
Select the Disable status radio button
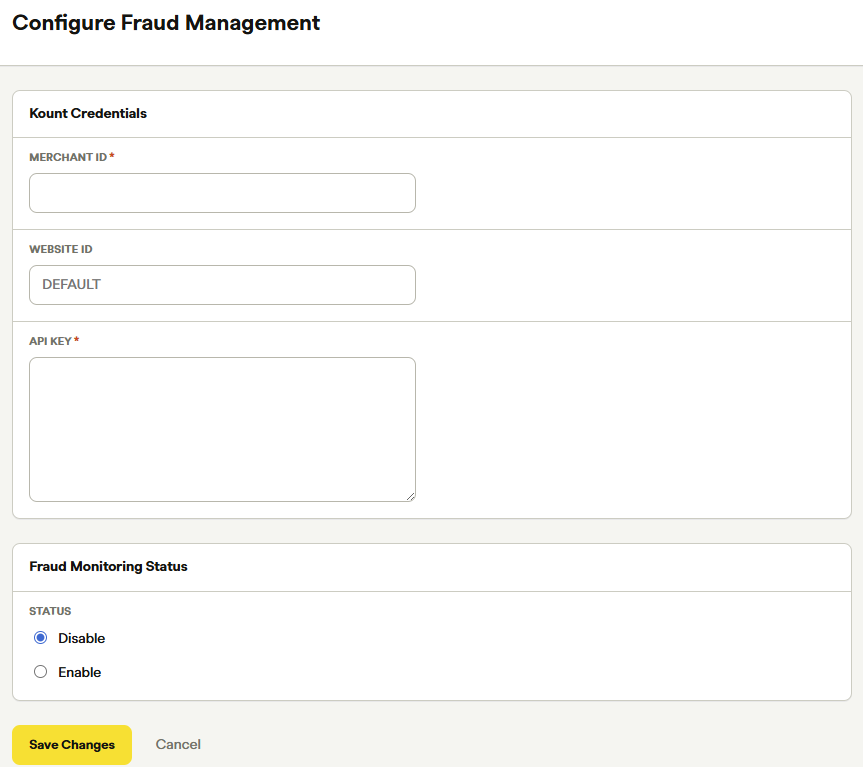point(40,638)
